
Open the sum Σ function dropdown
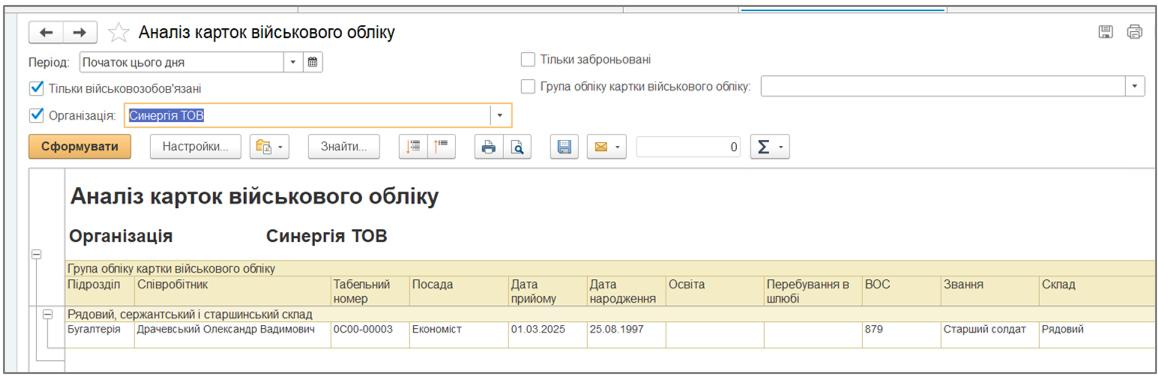click(x=769, y=147)
